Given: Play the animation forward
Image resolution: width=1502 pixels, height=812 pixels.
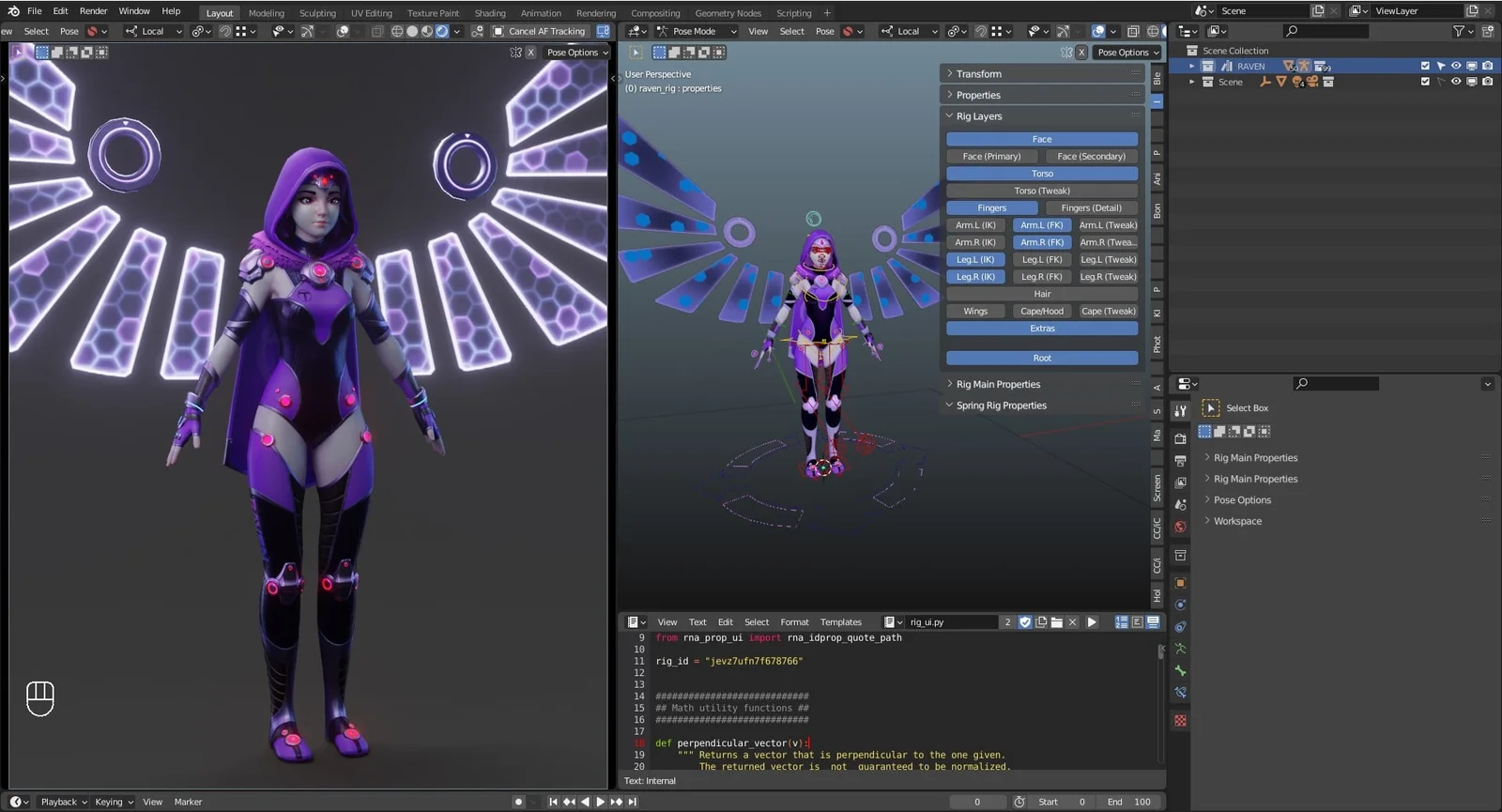Looking at the screenshot, I should (x=601, y=802).
